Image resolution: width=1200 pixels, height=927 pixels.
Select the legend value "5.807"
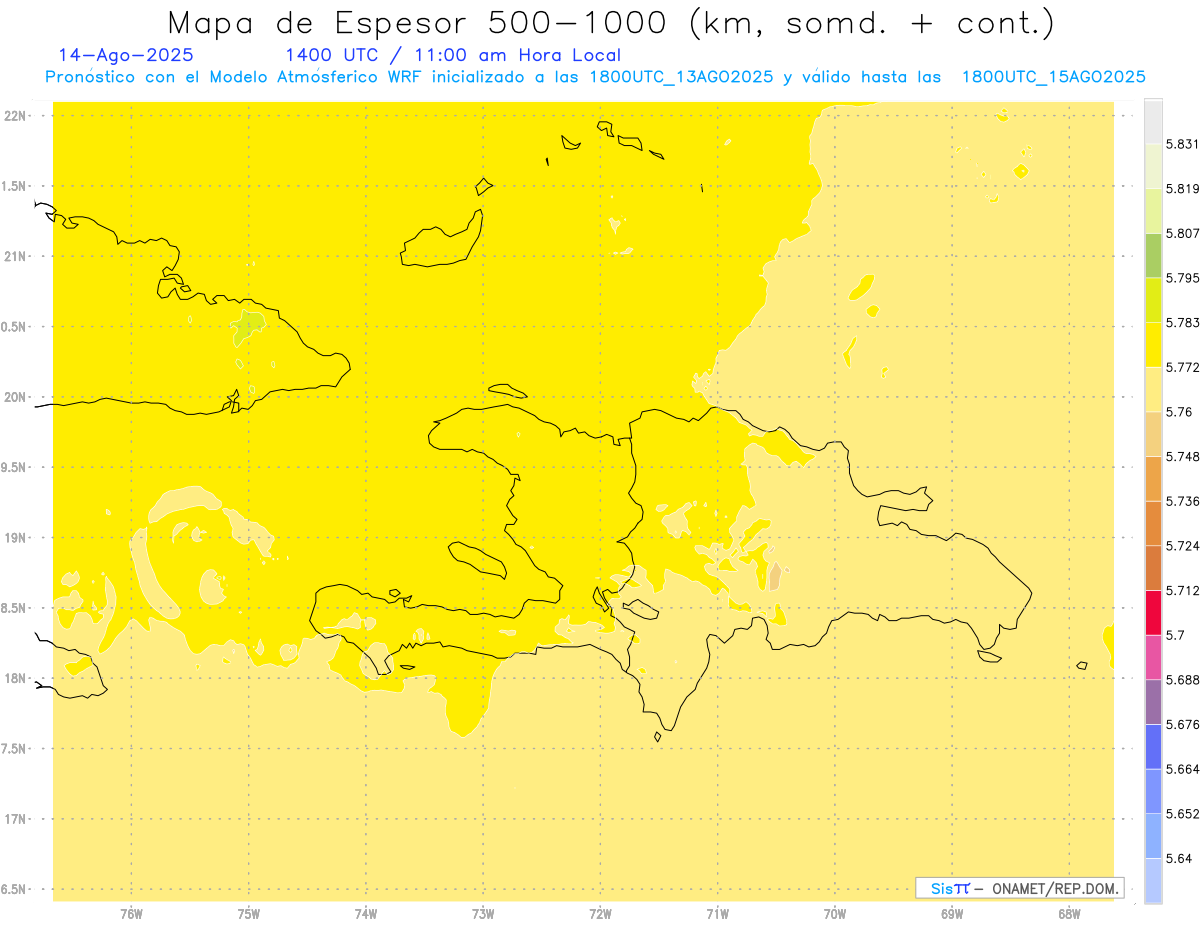(1182, 233)
